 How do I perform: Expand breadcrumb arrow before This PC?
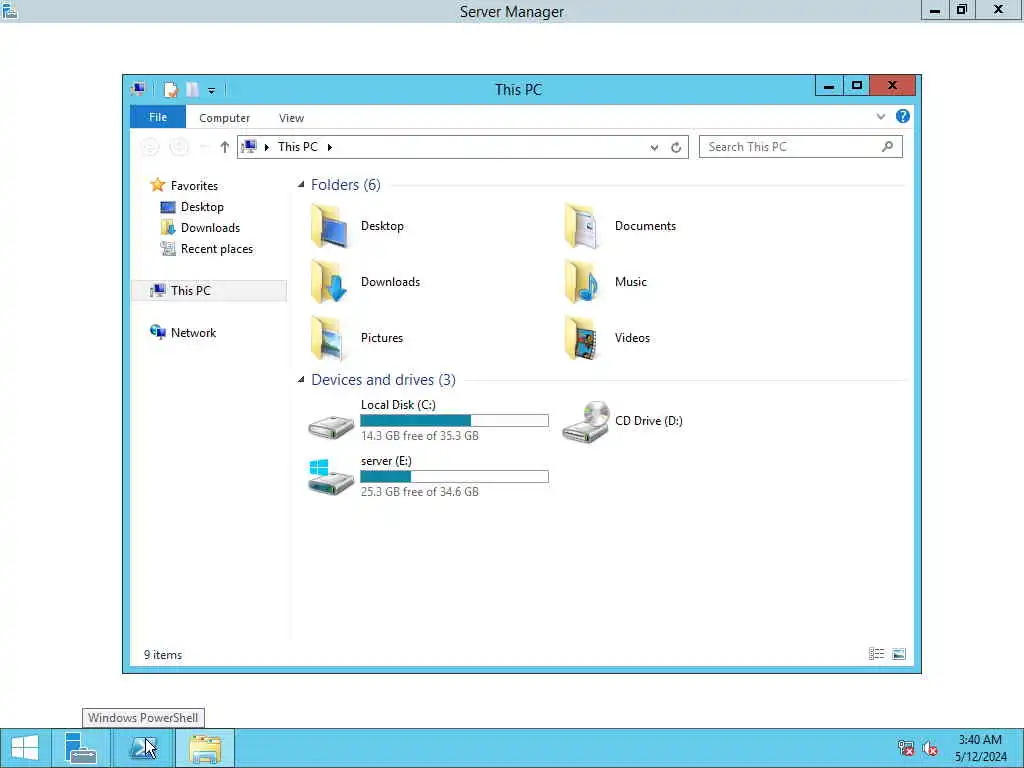(266, 147)
